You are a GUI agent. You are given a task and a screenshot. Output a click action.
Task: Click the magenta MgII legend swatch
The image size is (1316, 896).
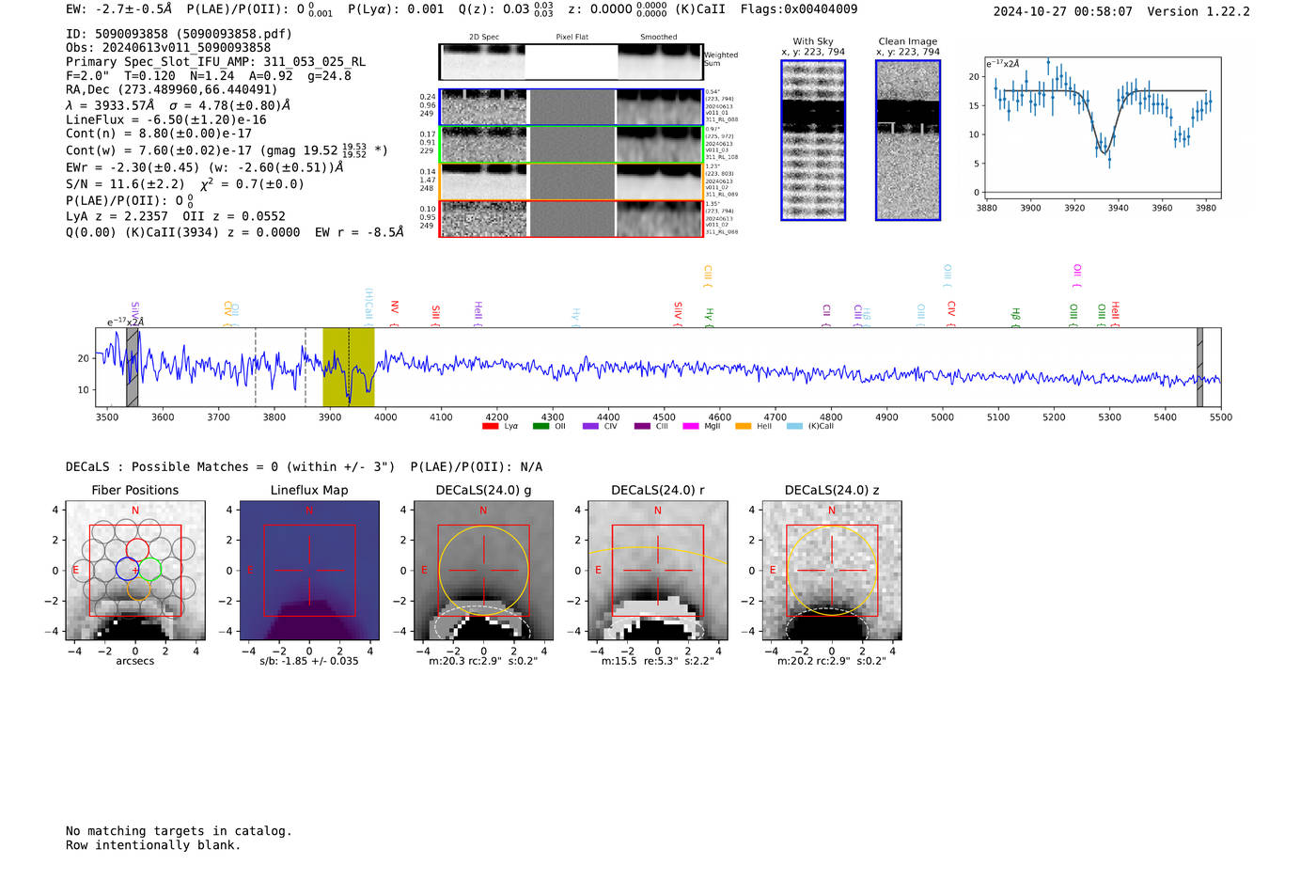tap(691, 427)
